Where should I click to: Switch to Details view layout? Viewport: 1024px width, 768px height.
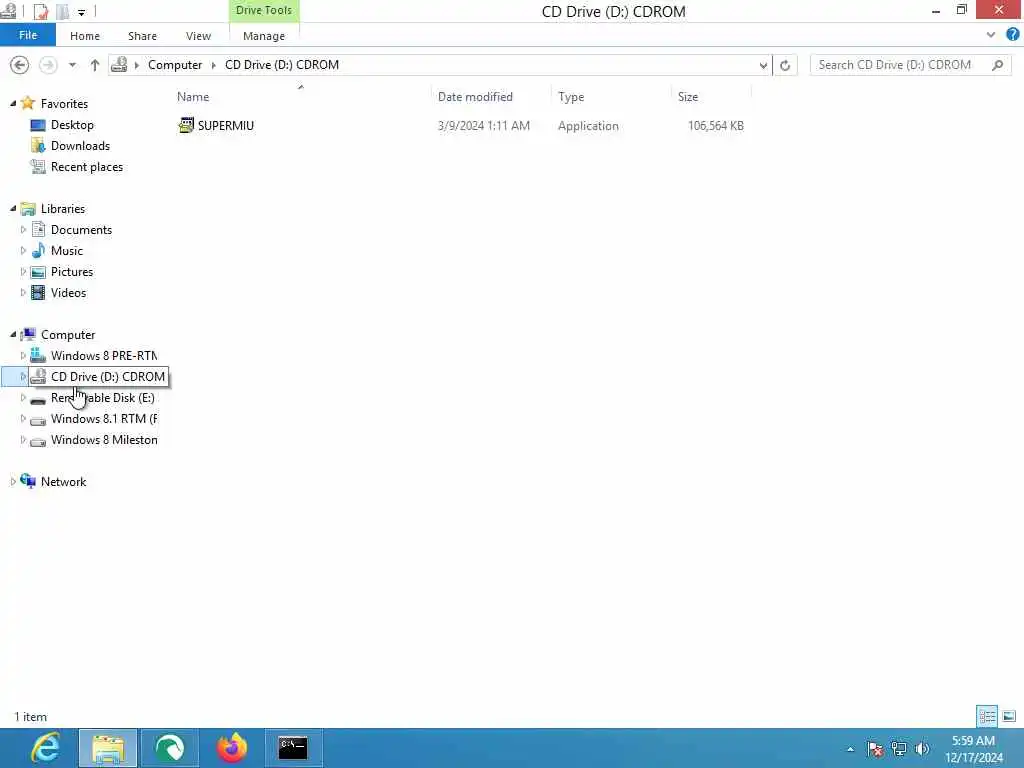(987, 716)
